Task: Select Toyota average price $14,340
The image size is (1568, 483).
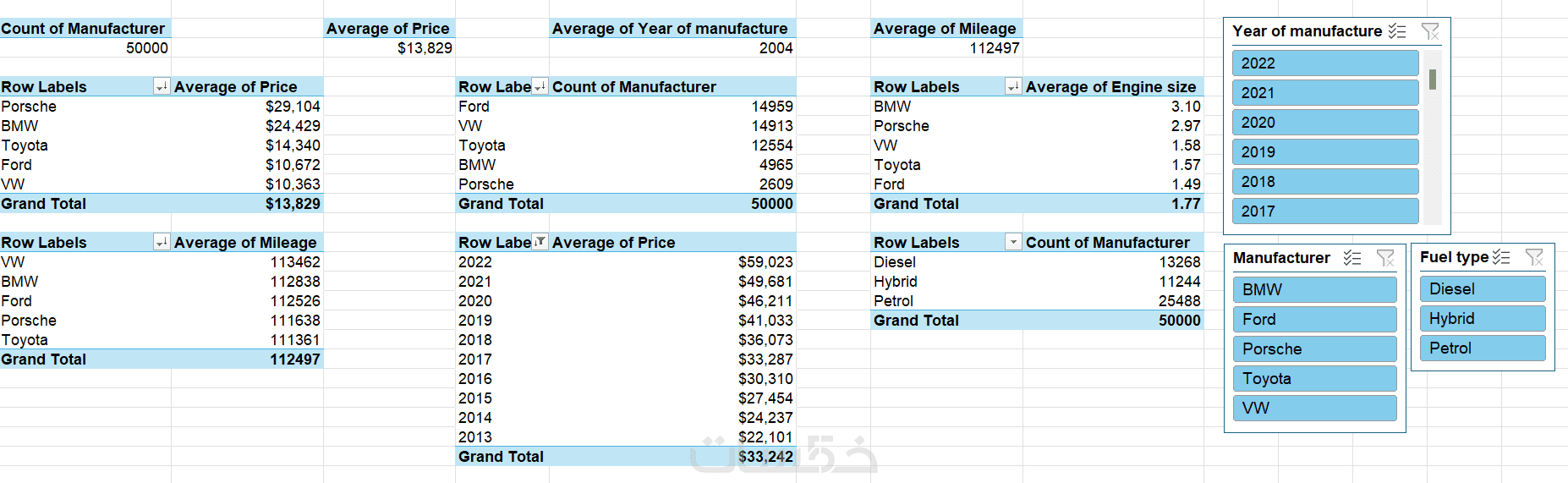Action: [x=247, y=145]
